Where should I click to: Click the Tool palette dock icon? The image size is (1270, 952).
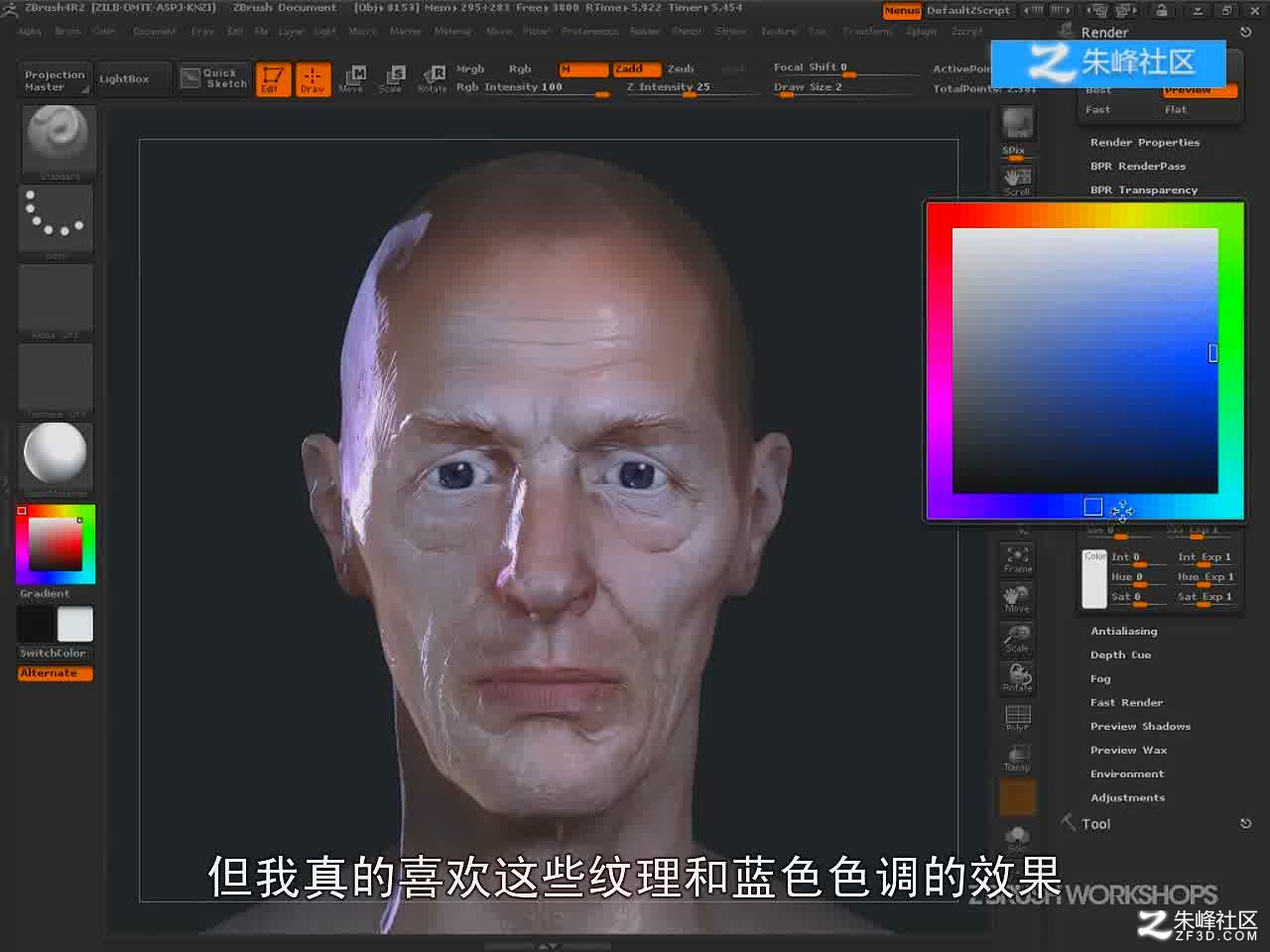1069,822
